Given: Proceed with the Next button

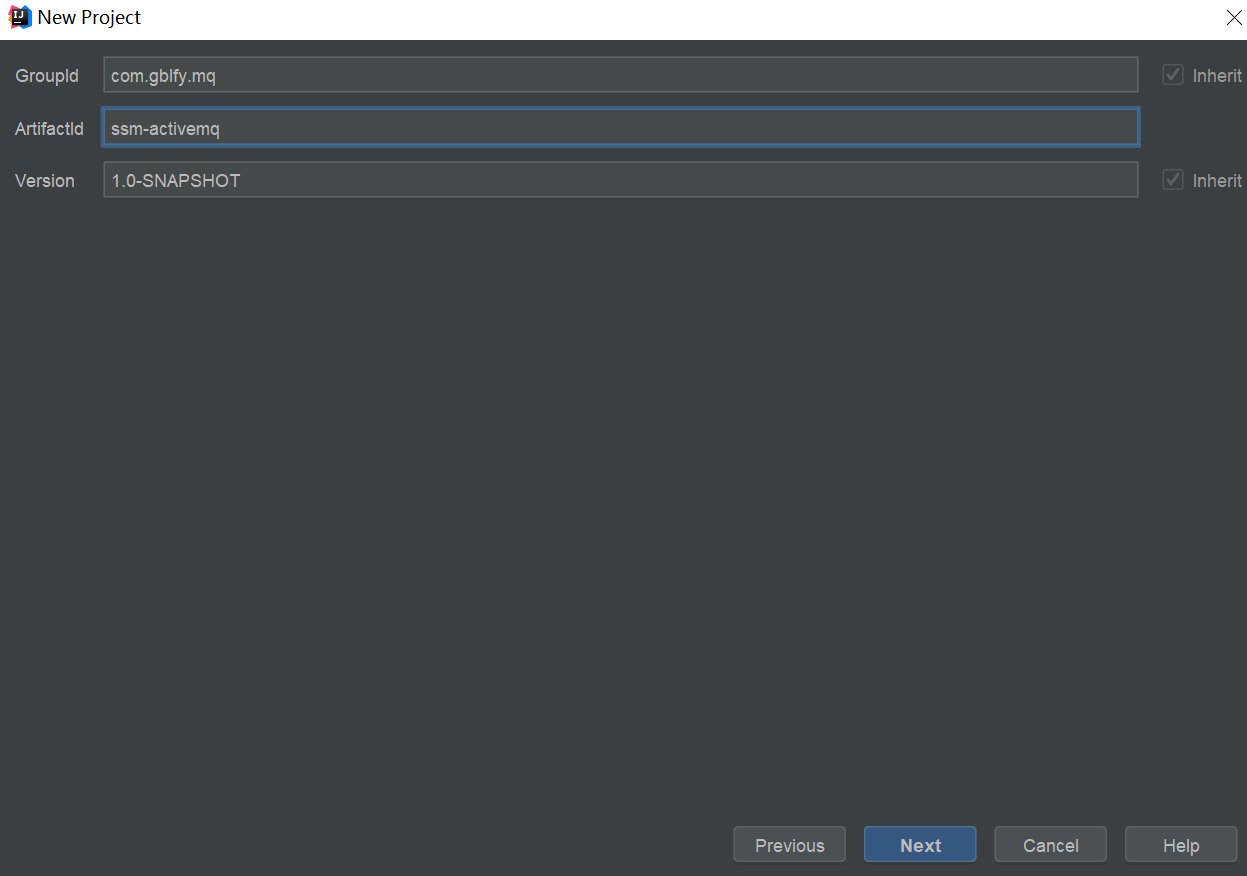Looking at the screenshot, I should click(920, 845).
